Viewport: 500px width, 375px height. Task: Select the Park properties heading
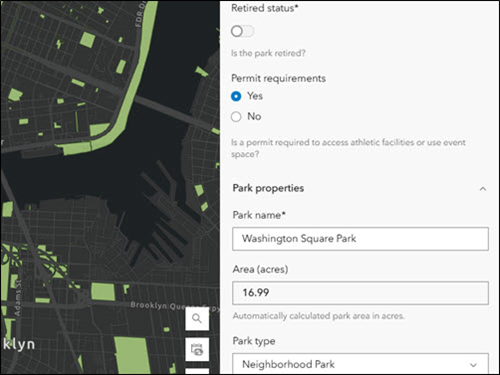click(268, 188)
